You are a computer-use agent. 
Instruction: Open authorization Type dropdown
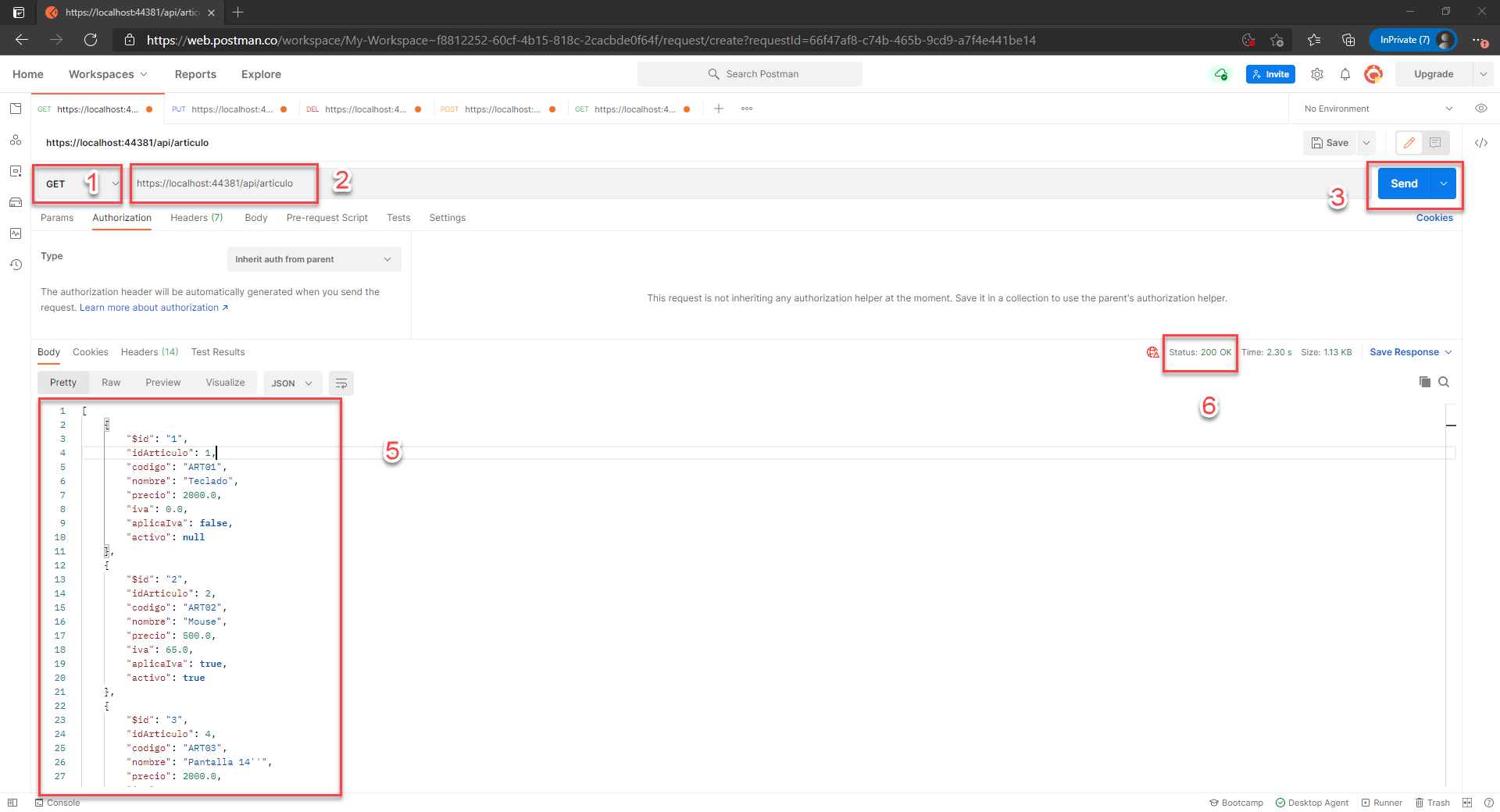[x=314, y=259]
